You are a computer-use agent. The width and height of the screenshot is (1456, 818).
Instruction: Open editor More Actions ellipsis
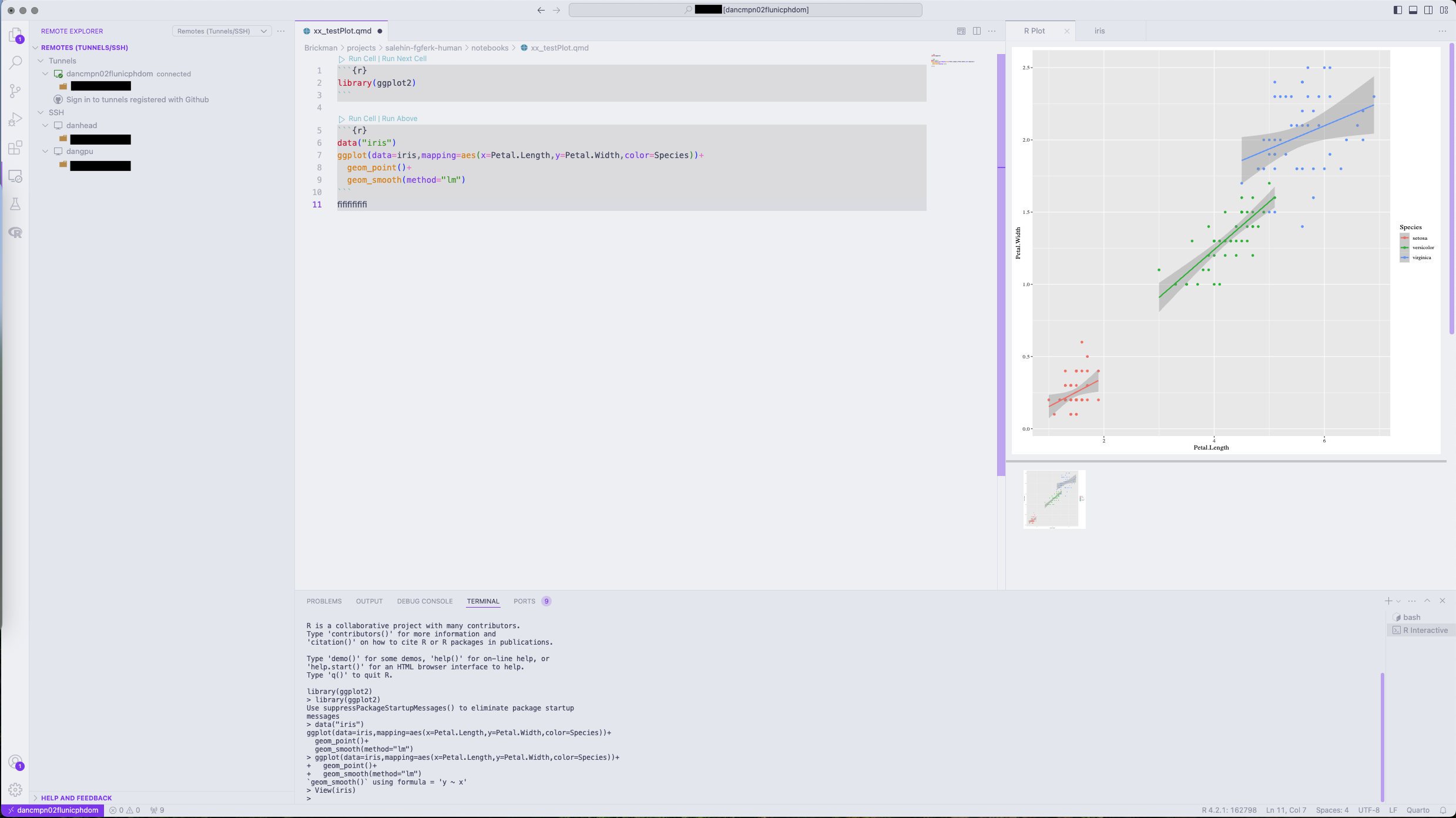click(992, 31)
